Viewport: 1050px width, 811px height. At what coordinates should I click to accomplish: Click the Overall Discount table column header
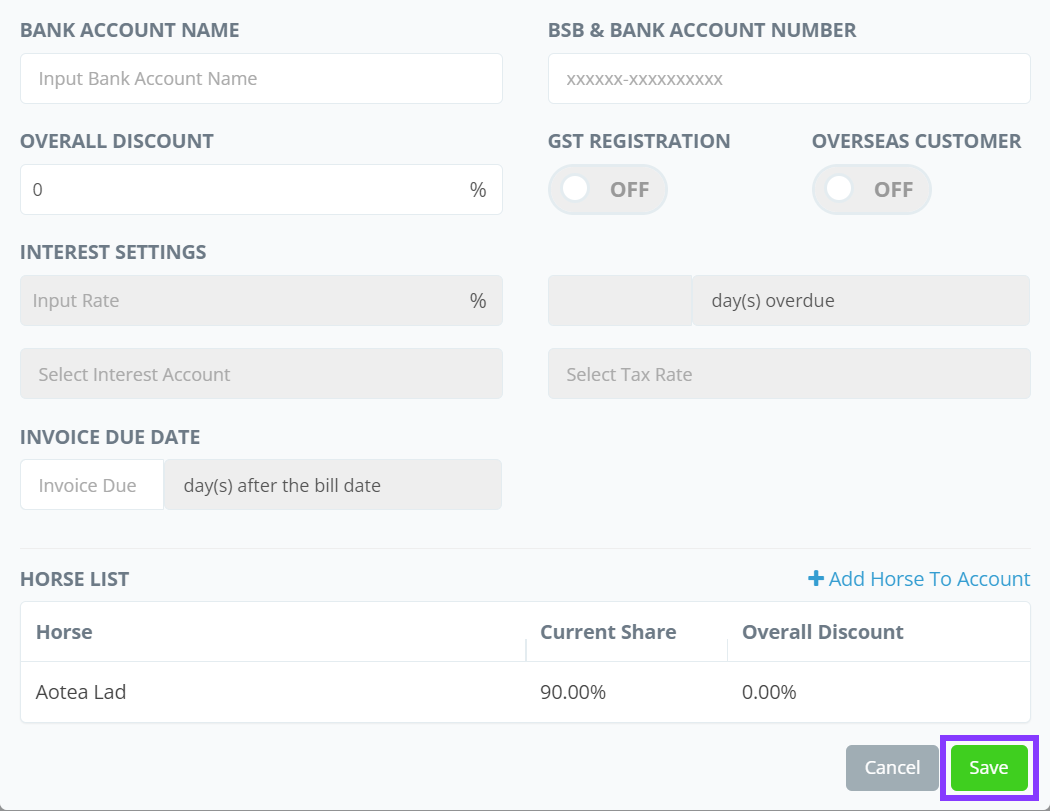[x=822, y=632]
